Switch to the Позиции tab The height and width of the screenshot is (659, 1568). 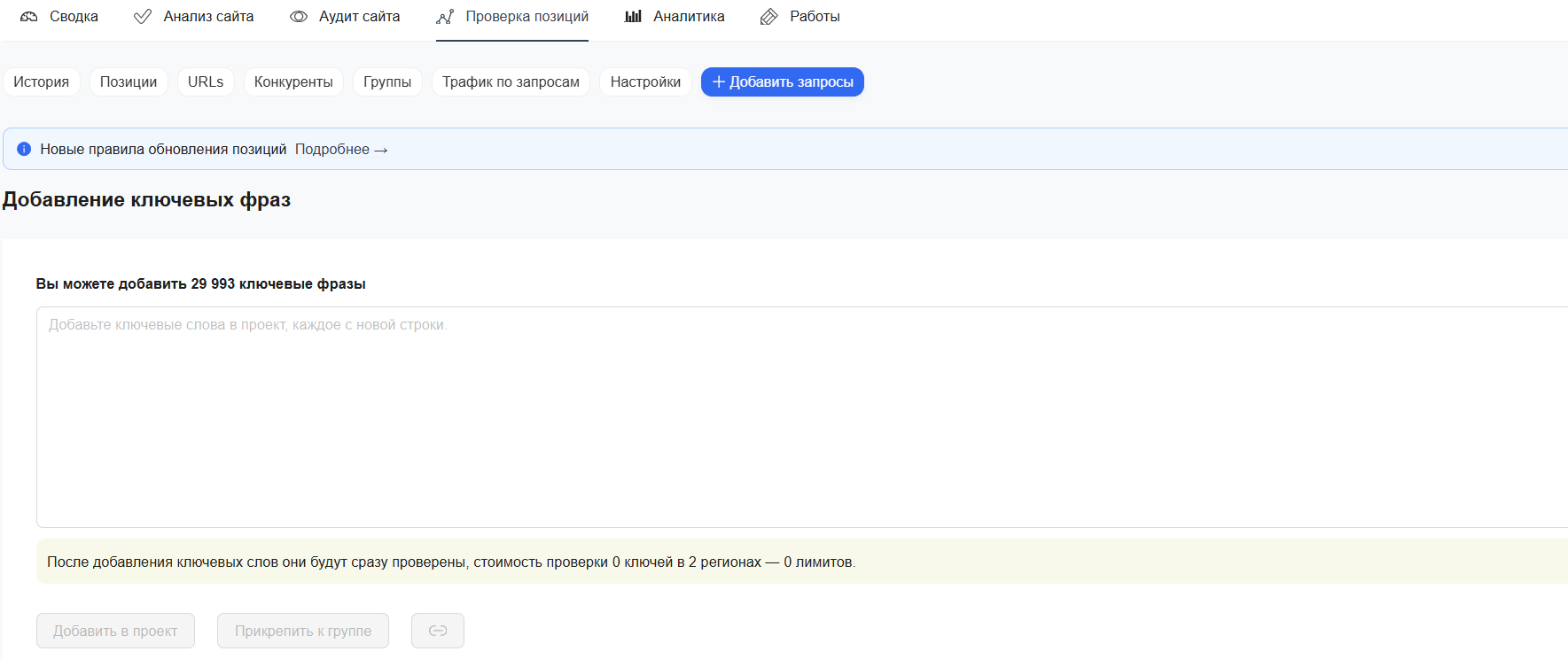(129, 81)
